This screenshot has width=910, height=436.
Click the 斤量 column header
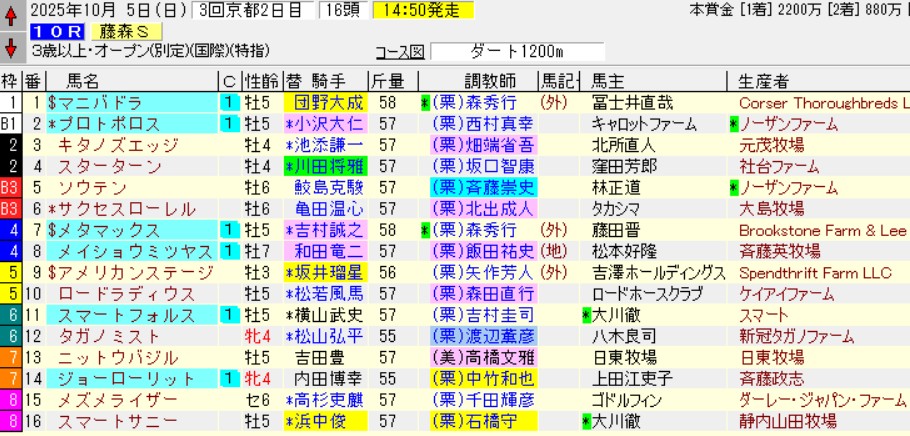pyautogui.click(x=388, y=81)
